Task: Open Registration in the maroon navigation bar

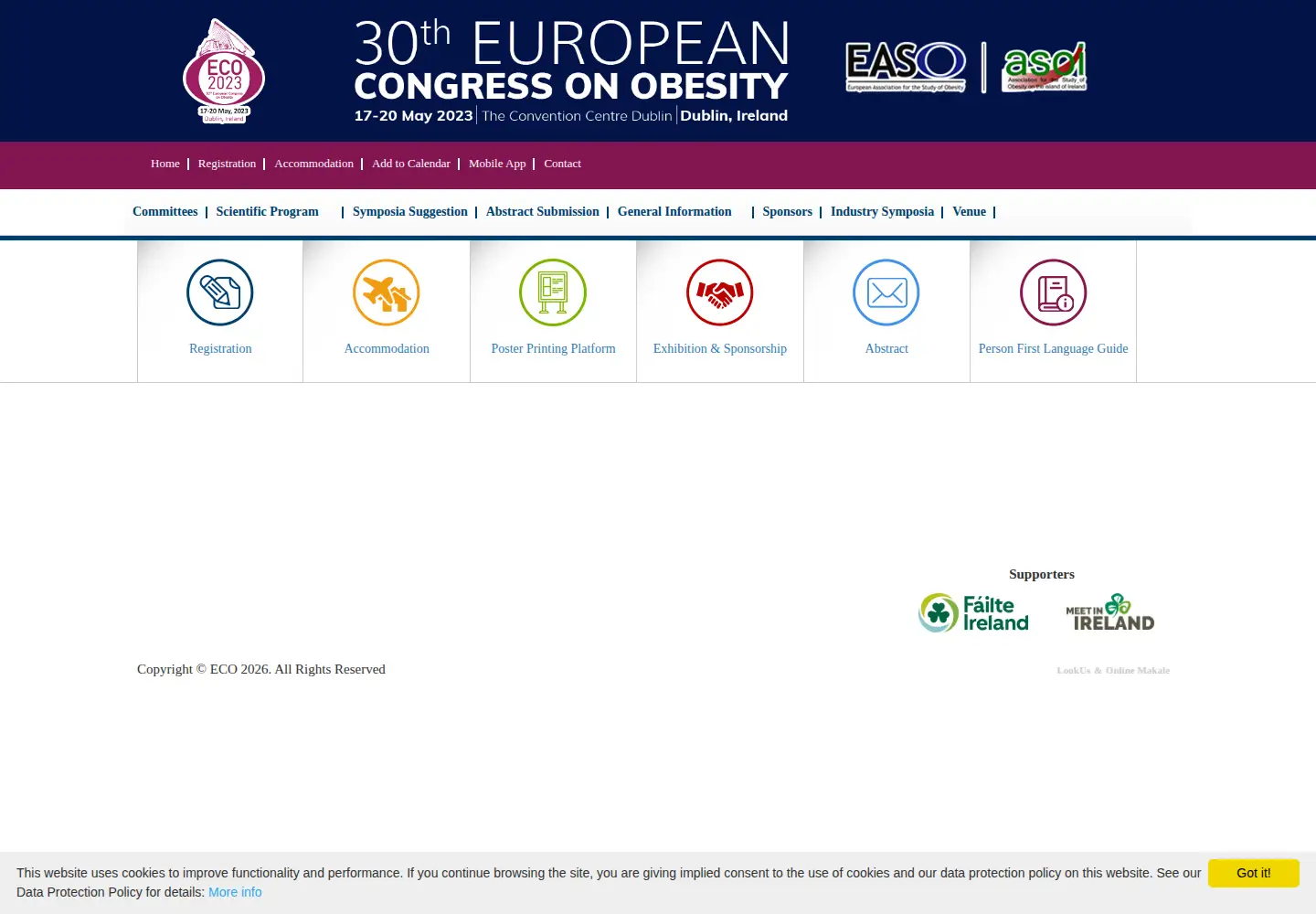Action: [227, 164]
